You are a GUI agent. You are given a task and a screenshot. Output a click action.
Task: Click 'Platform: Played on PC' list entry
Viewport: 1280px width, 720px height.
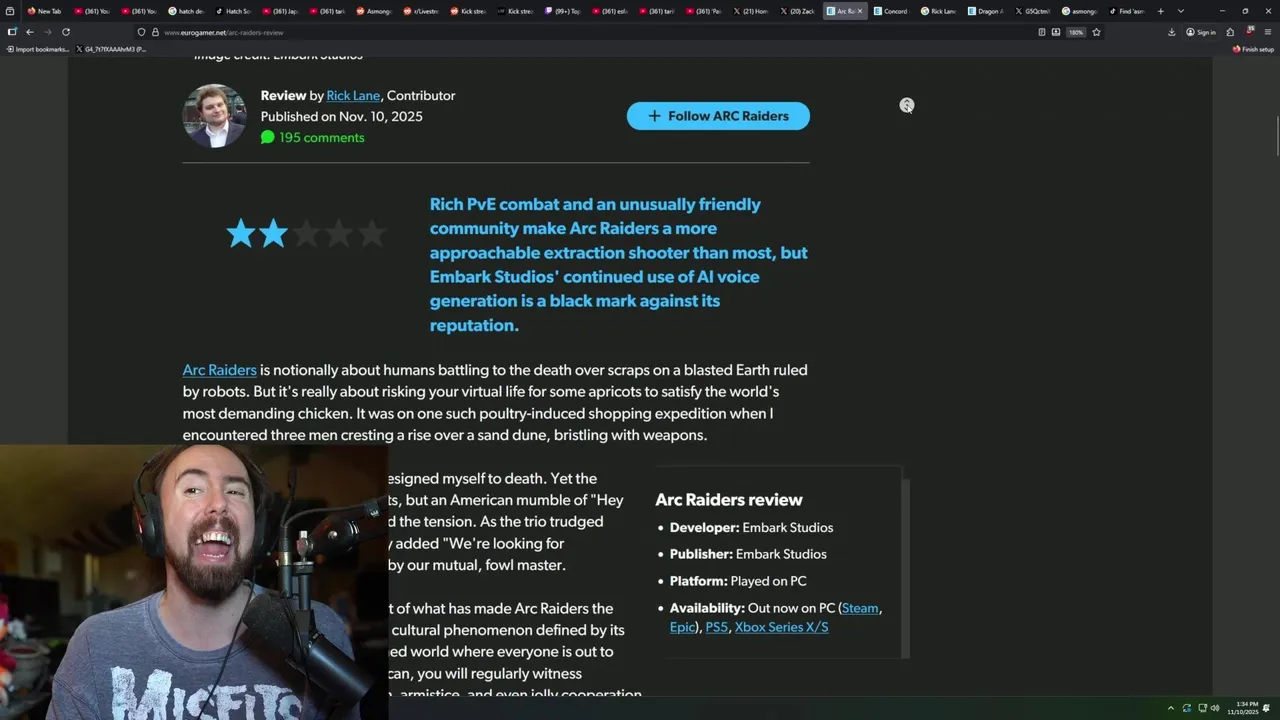coord(738,581)
